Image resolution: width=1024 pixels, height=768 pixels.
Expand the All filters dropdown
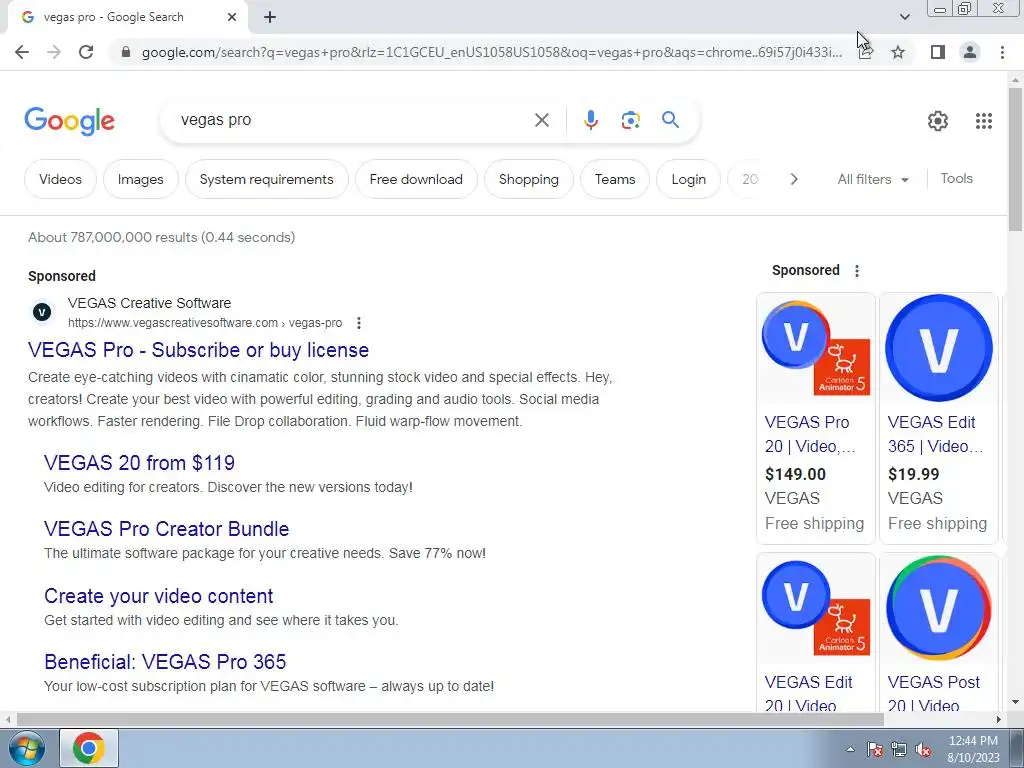872,179
